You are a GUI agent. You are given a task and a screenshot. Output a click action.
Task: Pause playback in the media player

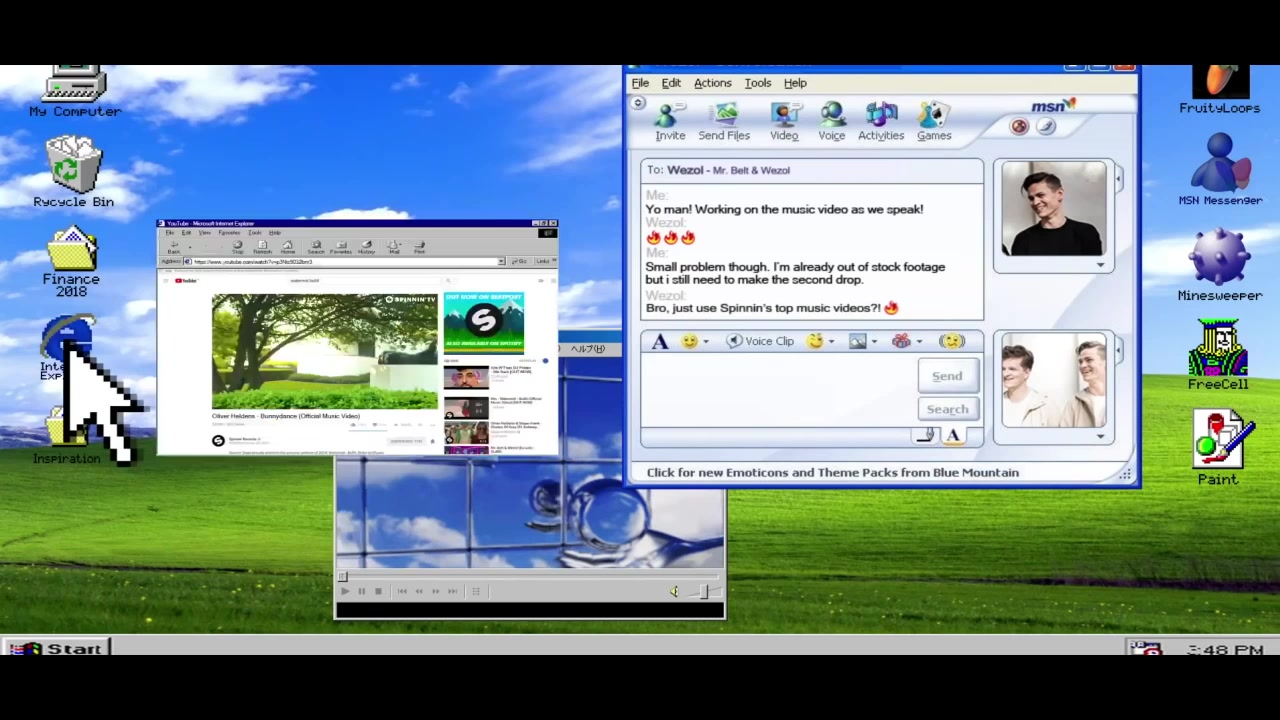tap(361, 591)
